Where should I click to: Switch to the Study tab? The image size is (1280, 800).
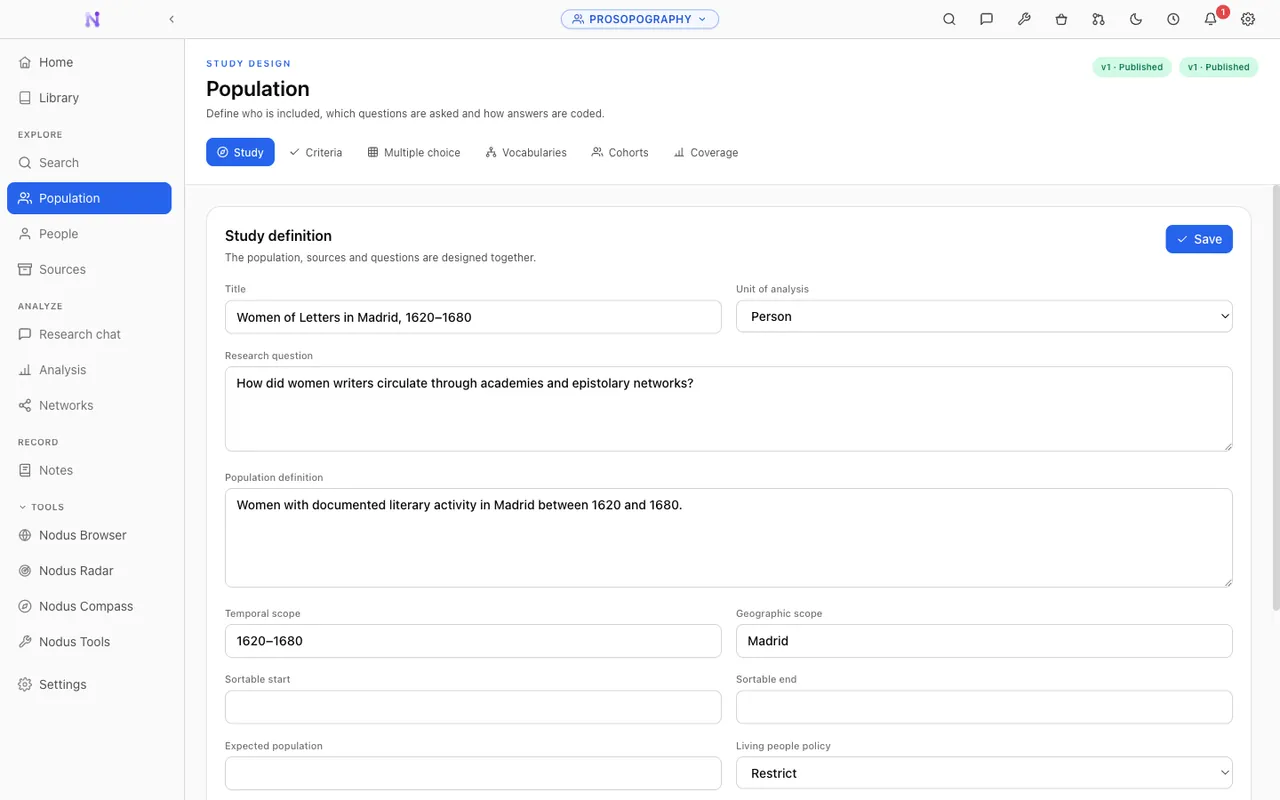click(240, 152)
